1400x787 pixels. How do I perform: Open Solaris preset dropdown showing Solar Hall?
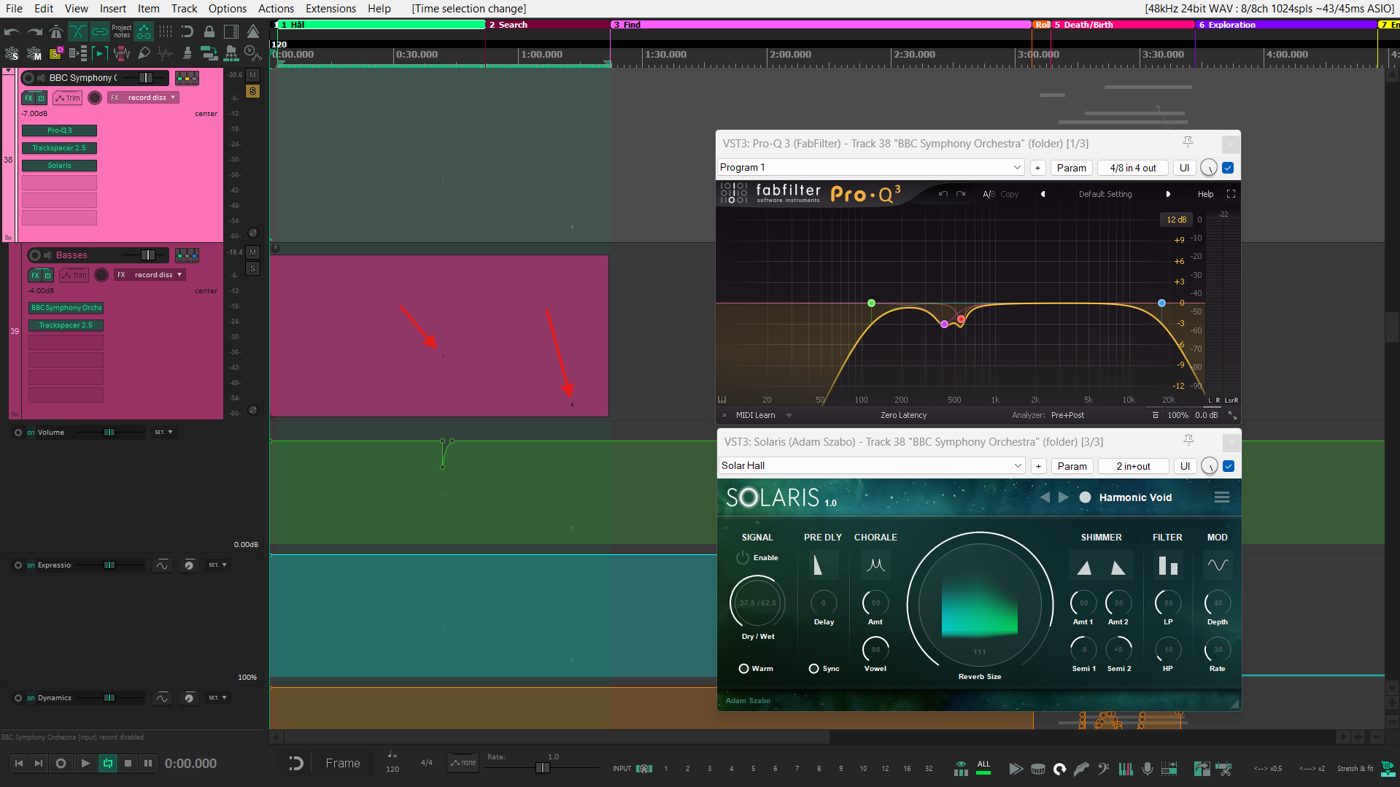(871, 466)
